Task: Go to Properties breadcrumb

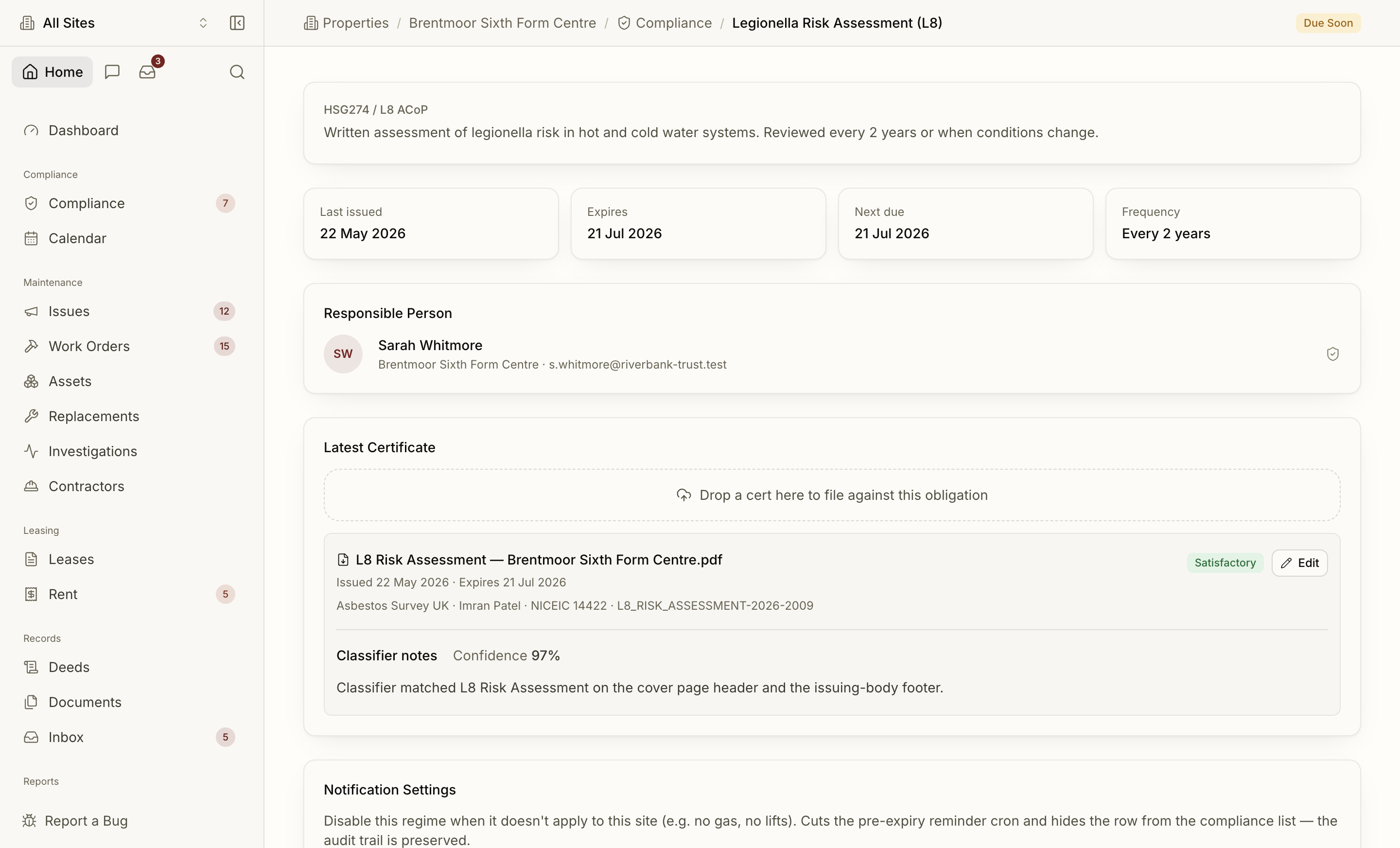Action: click(346, 23)
